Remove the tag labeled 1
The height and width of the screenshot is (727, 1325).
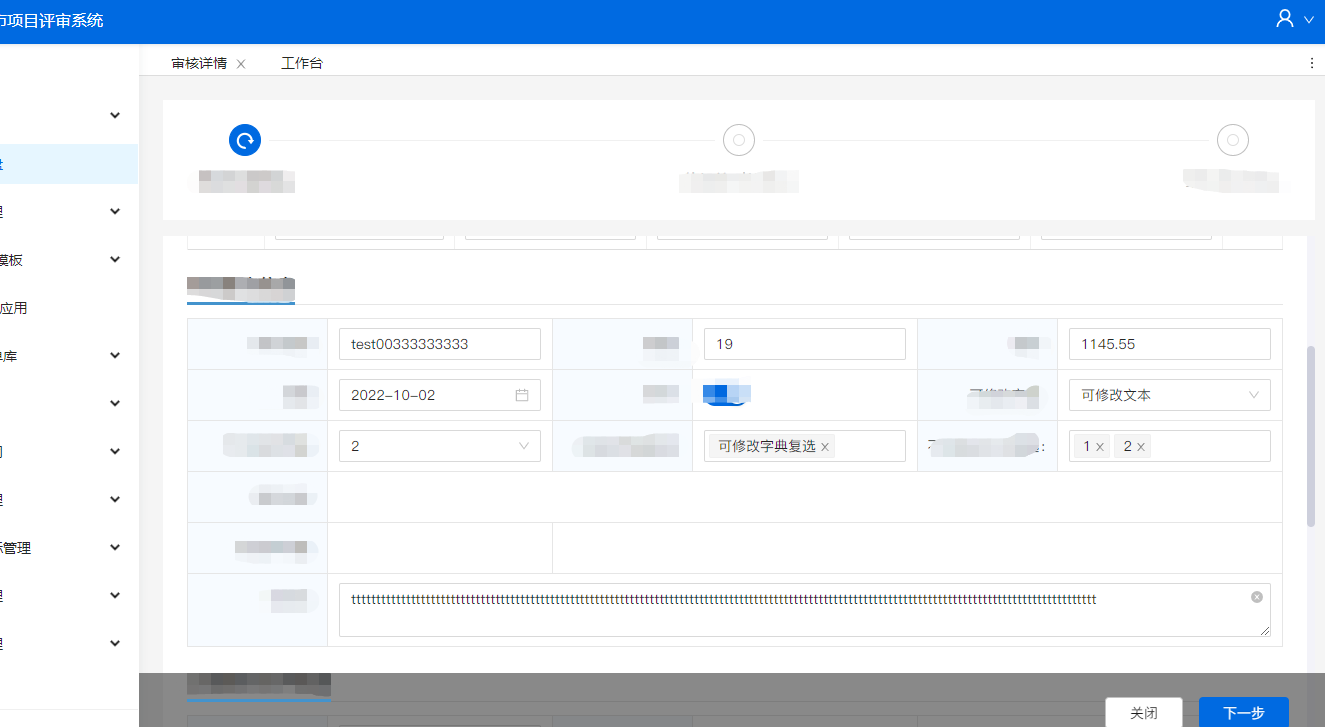tap(1100, 447)
